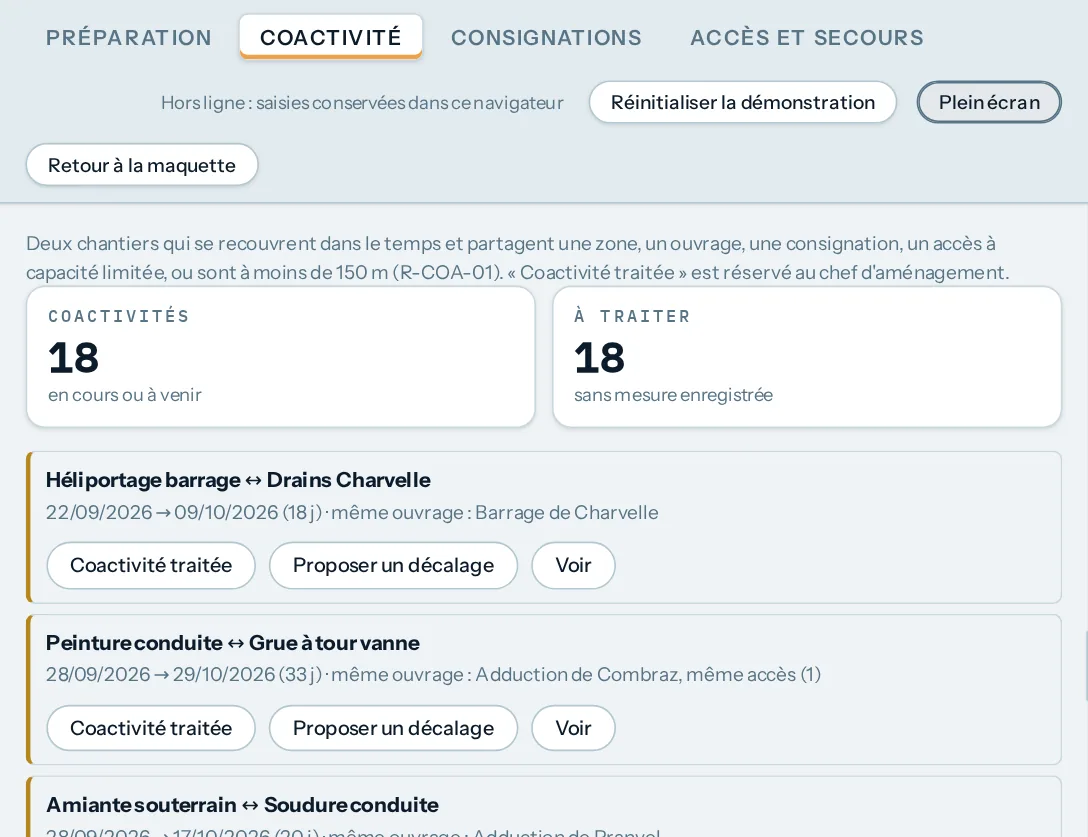This screenshot has height=837, width=1088.
Task: Select the Coactivité tab
Action: (330, 37)
